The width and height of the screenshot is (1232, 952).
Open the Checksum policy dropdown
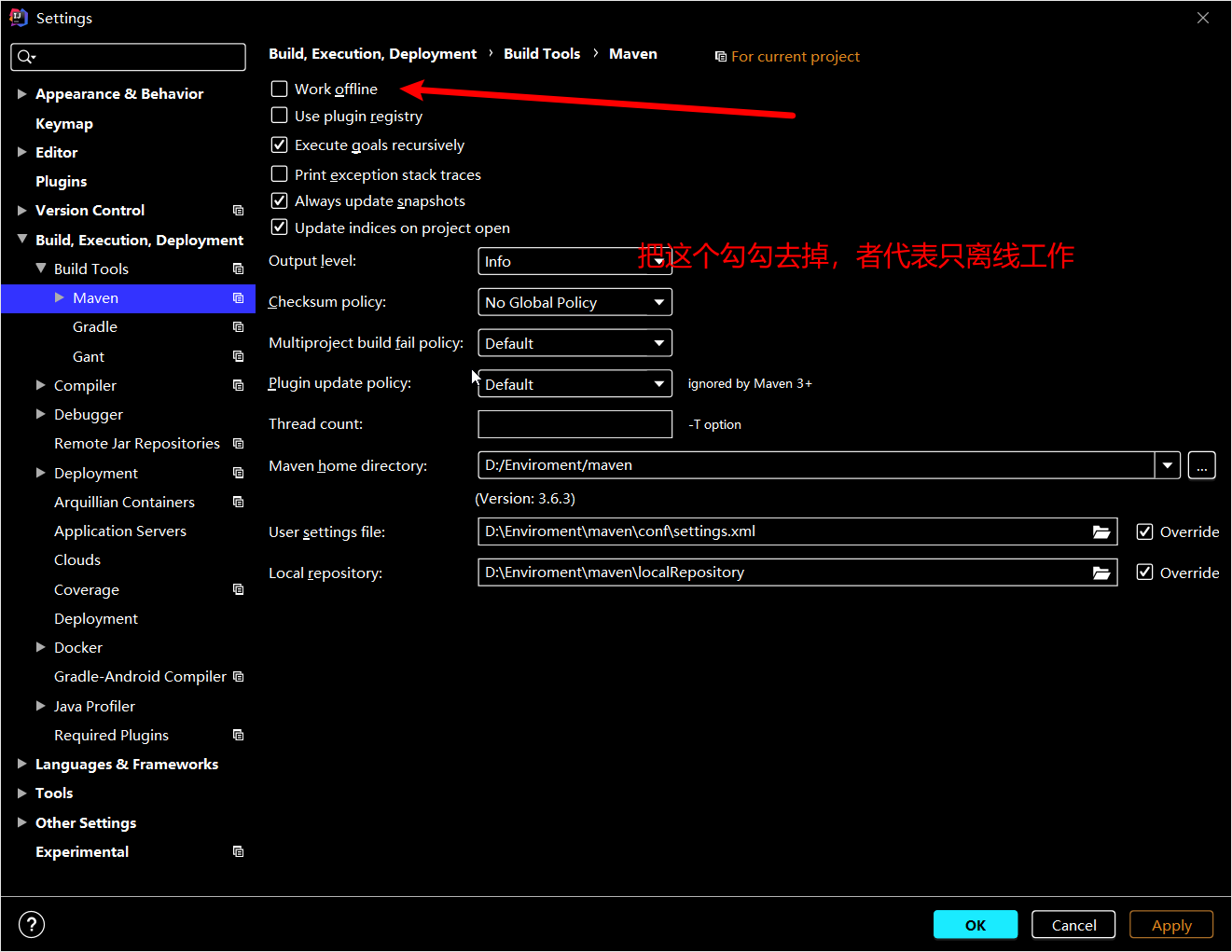coord(574,302)
